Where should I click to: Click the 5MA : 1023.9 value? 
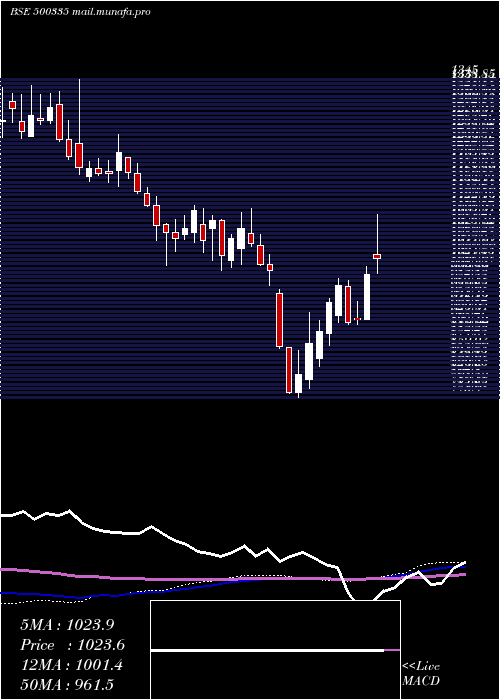pyautogui.click(x=67, y=625)
